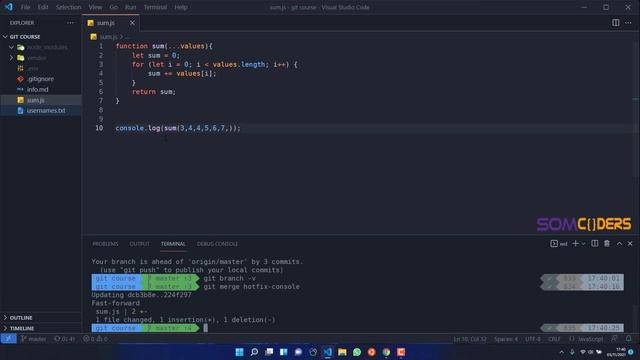Click the vendor folder icon

(x=20, y=58)
